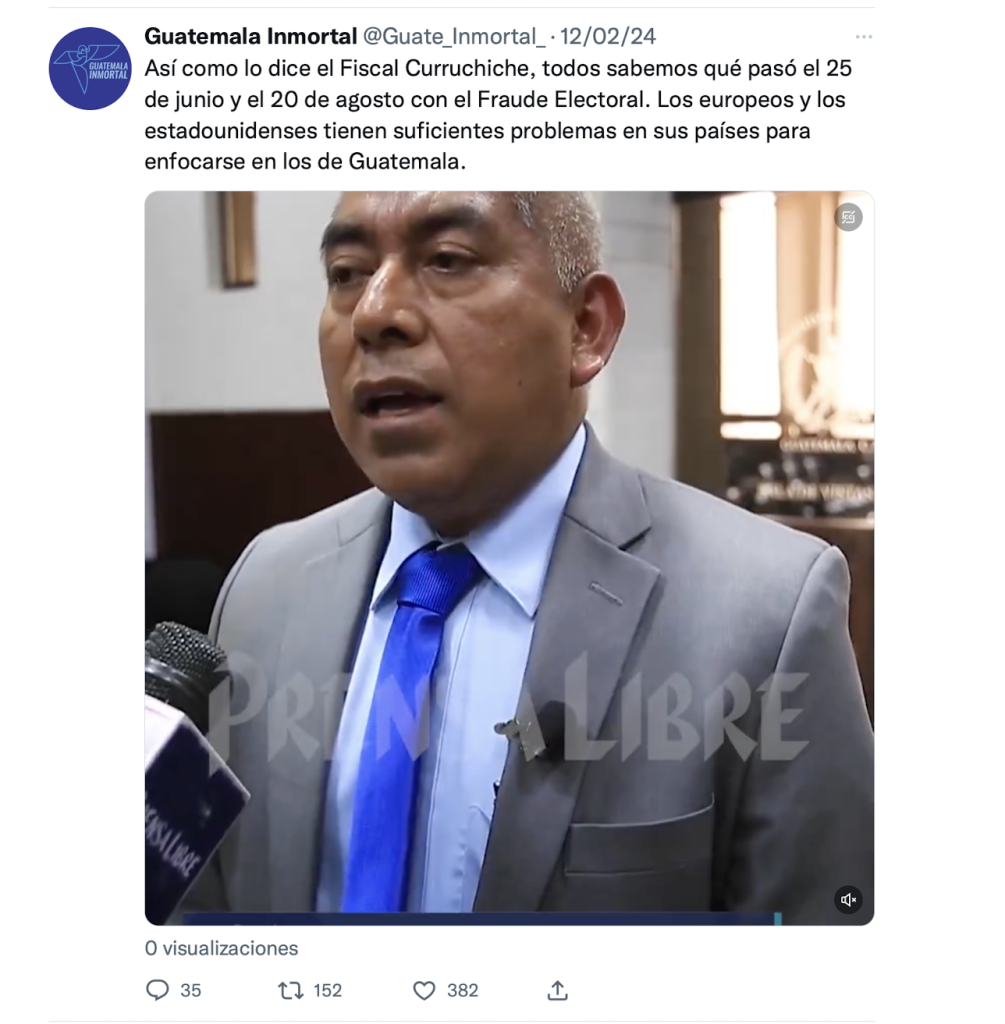
Task: Like the tweet with the heart icon
Action: point(424,991)
